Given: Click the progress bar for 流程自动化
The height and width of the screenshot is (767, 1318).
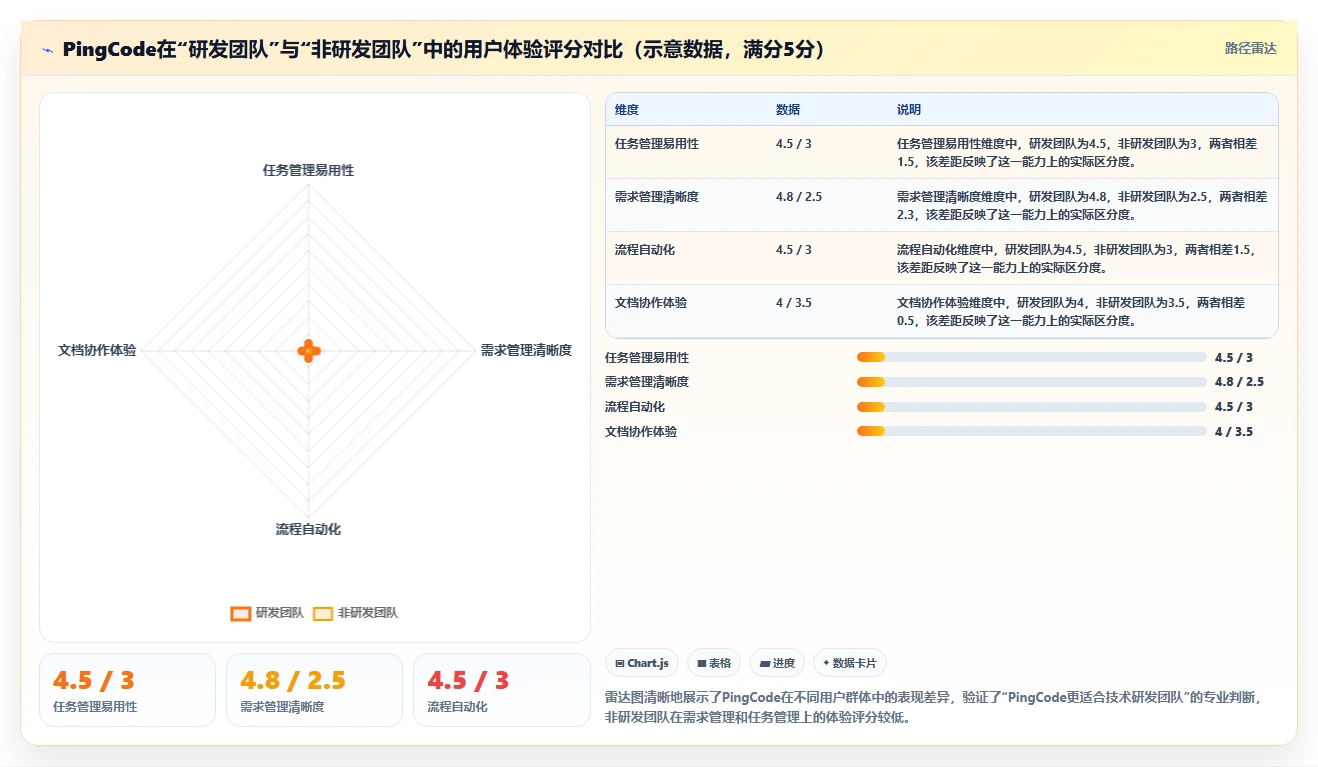Looking at the screenshot, I should pyautogui.click(x=1032, y=407).
